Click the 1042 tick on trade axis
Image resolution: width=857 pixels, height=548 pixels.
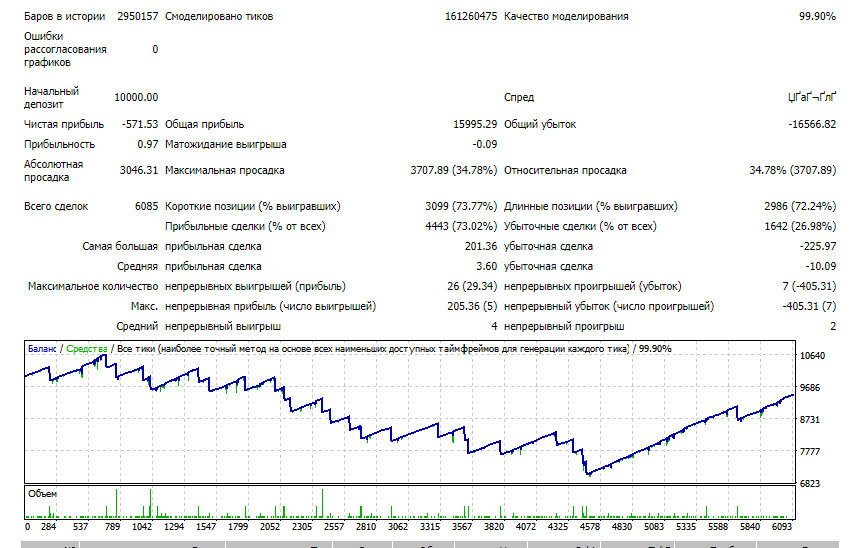pos(142,527)
